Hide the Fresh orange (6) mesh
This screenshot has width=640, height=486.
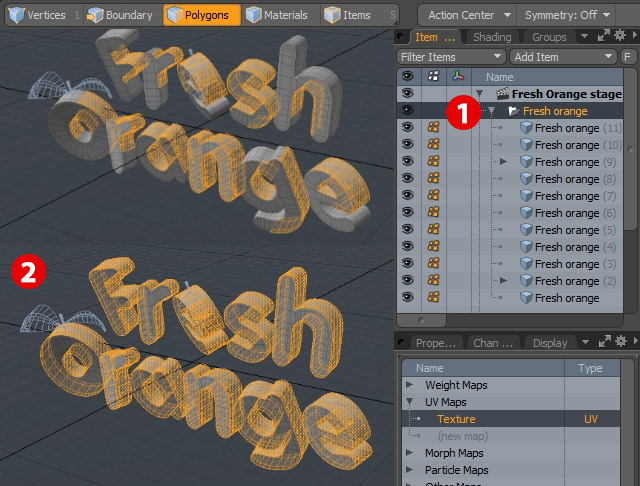(x=408, y=212)
